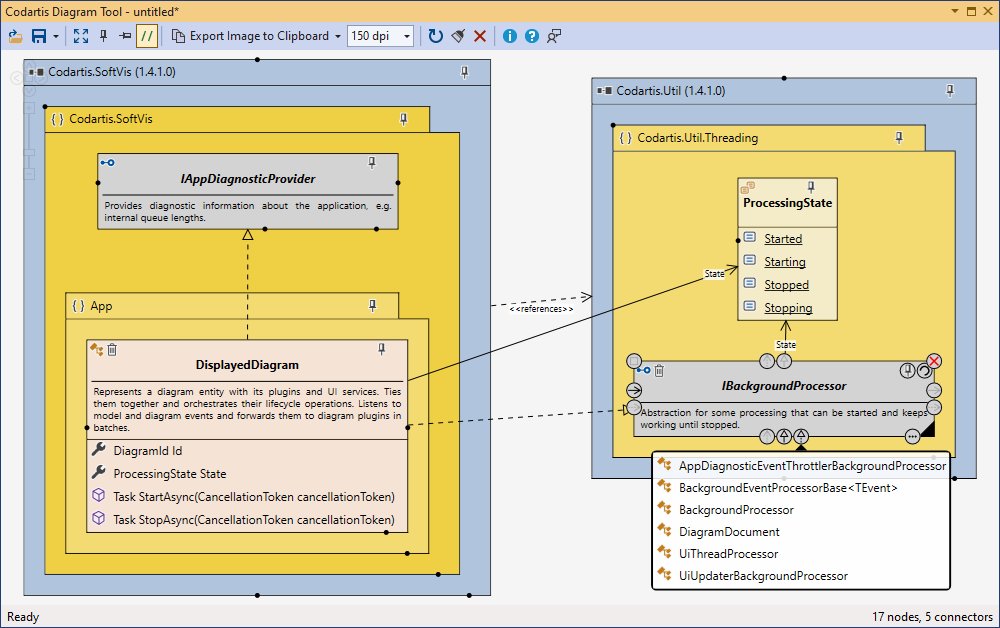
Task: Click the trash icon on DisplayedDiagram node
Action: [x=112, y=349]
